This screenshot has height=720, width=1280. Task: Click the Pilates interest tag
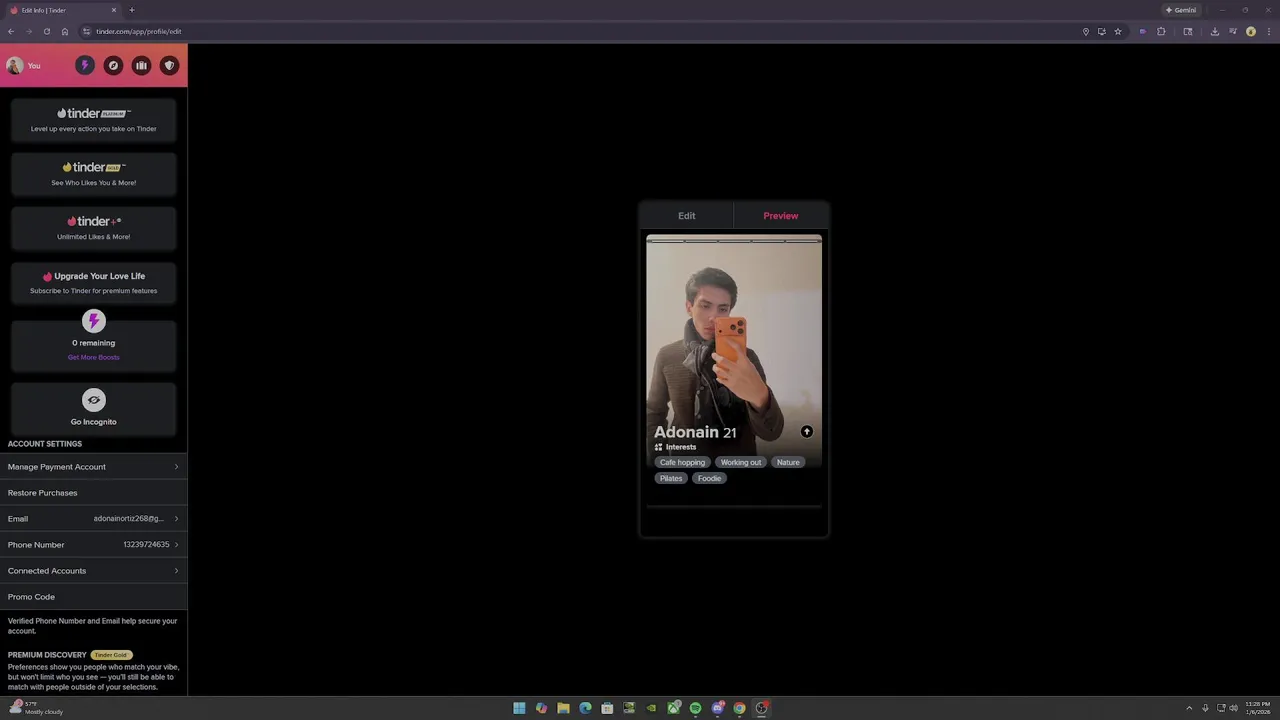tap(671, 478)
